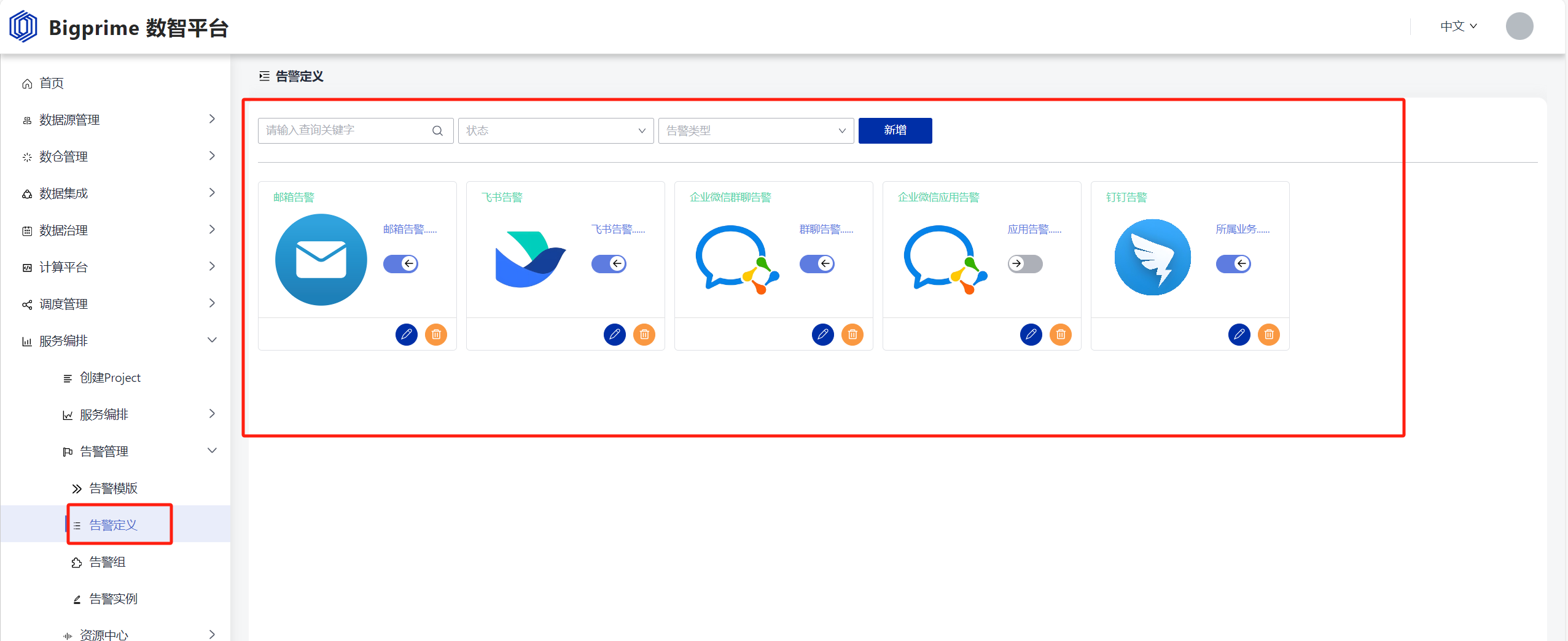Edit the 企业微信群聊告警 card
1568x641 pixels.
822,335
